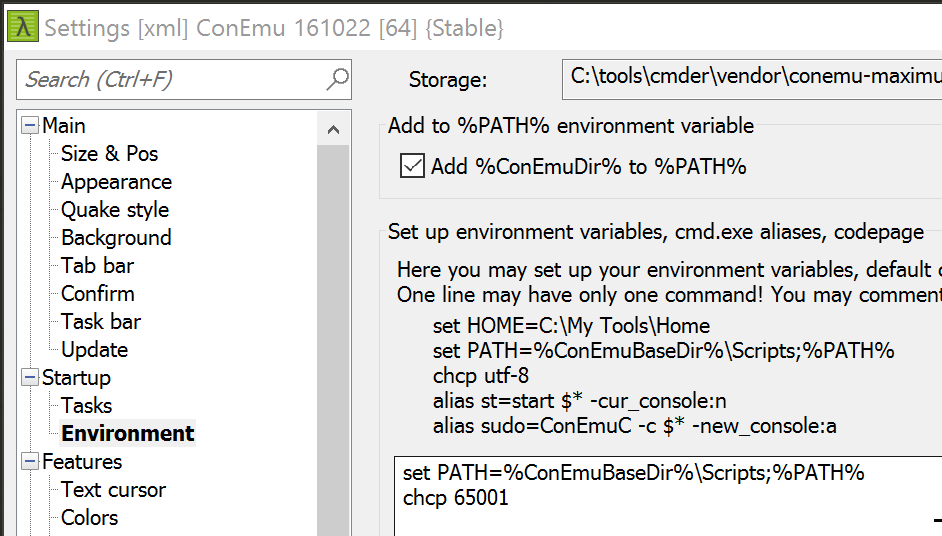Screen dimensions: 942x536
Task: Click the search magnifier icon
Action: point(337,79)
